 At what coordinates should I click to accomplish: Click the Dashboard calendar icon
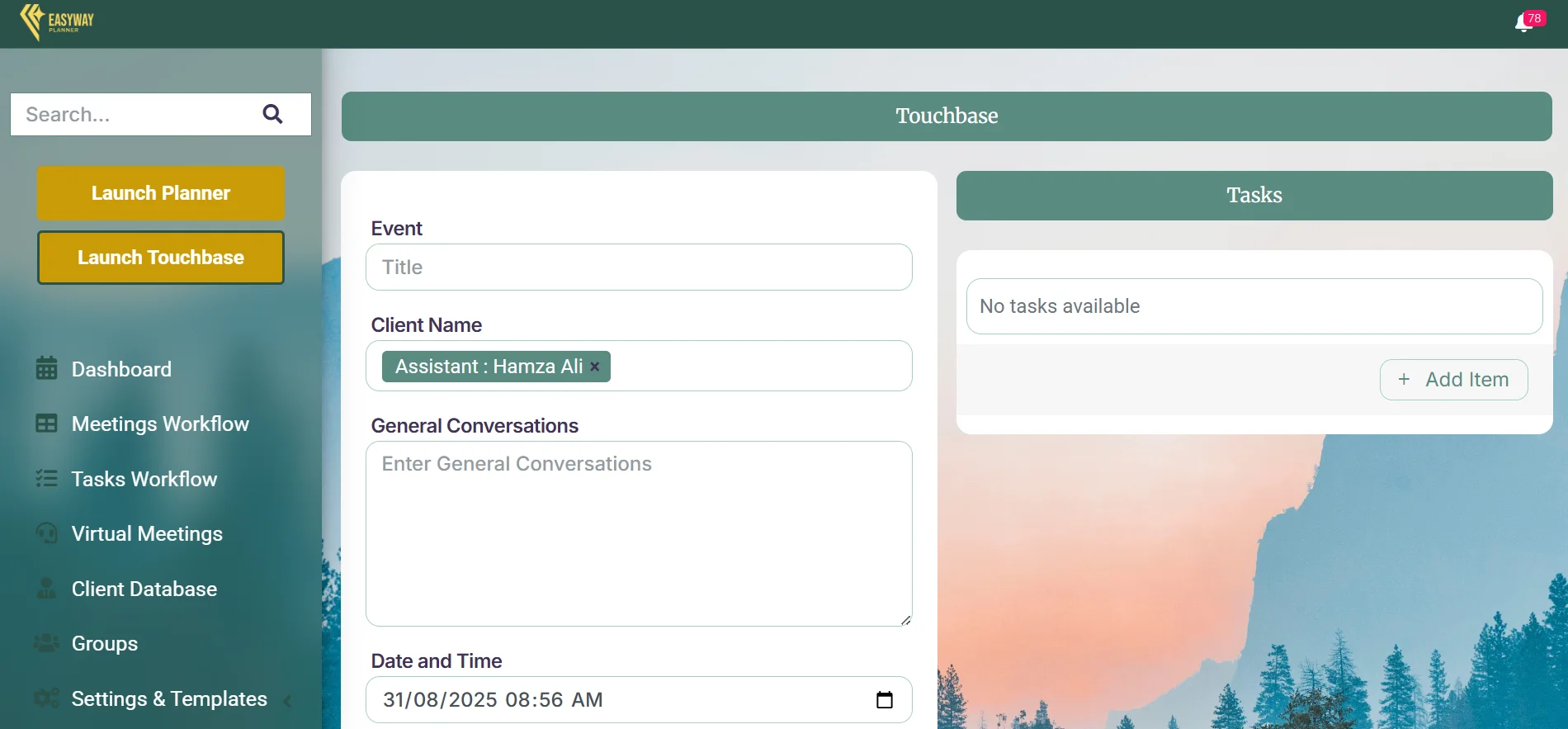[x=47, y=368]
